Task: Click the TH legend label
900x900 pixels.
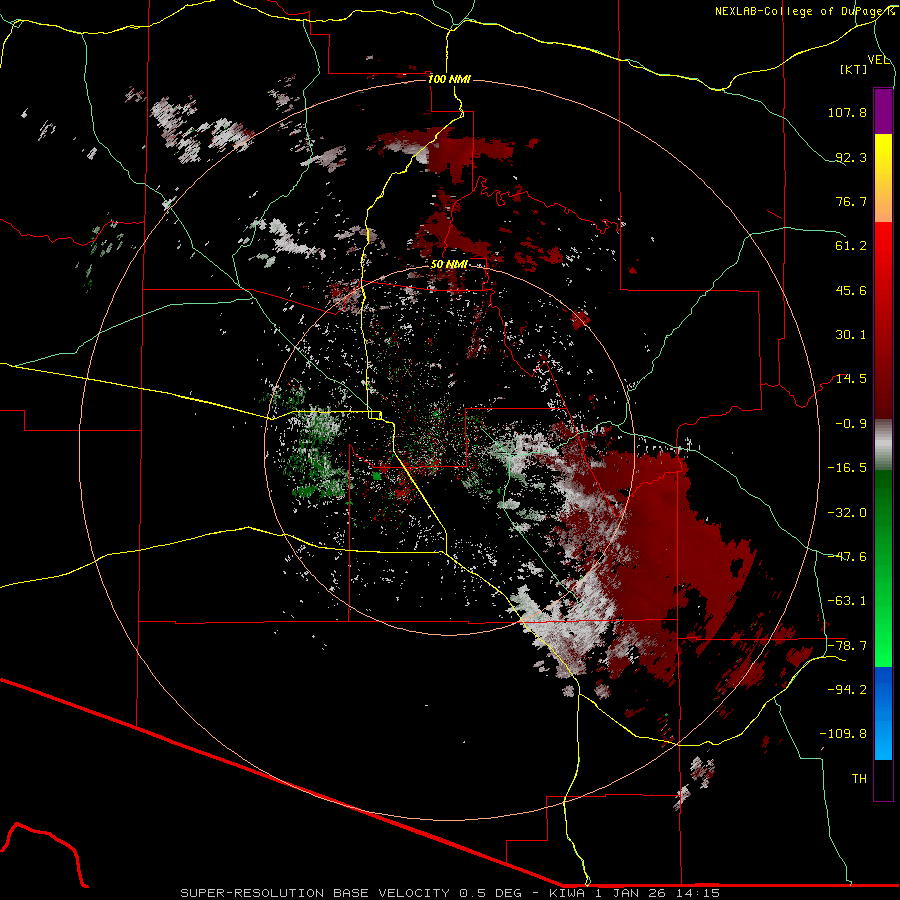Action: tap(859, 779)
